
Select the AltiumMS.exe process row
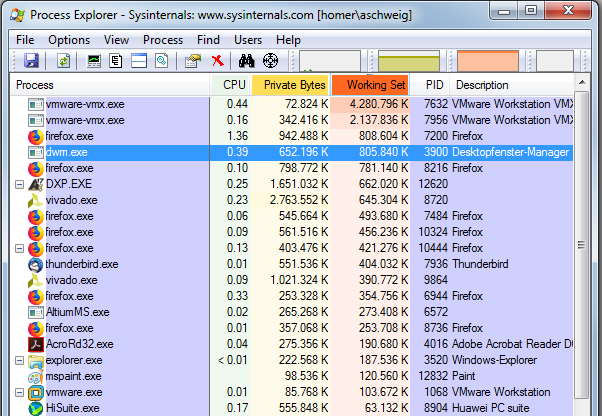pos(292,312)
